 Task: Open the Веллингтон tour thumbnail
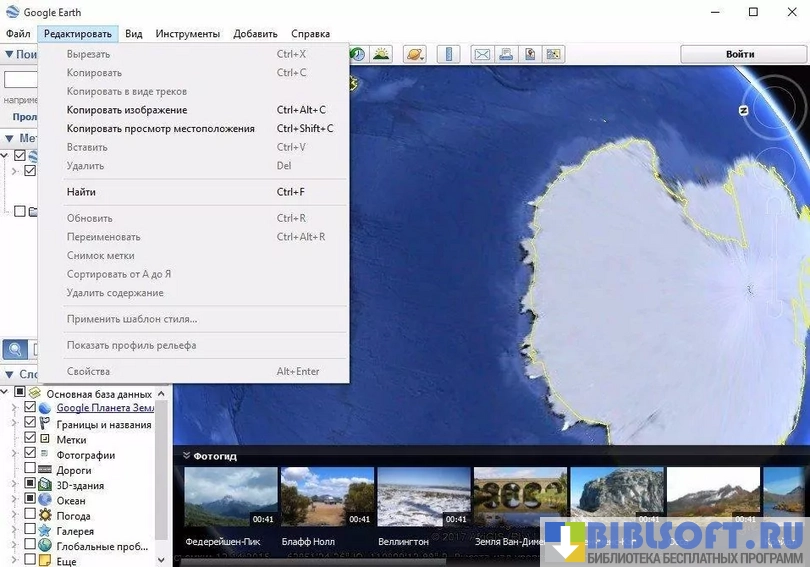[423, 497]
